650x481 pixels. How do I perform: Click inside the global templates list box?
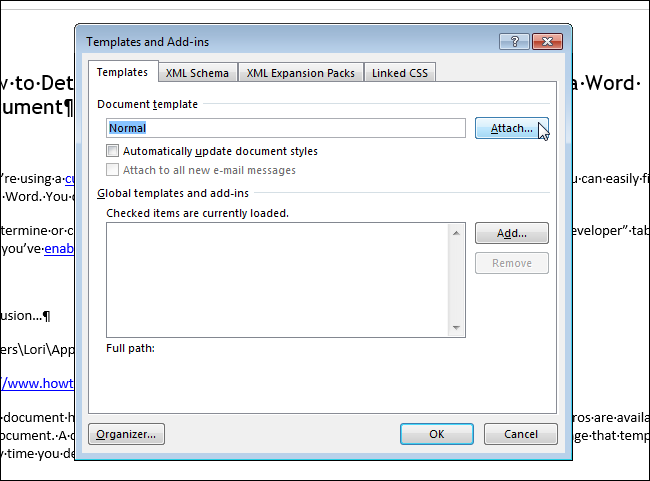[x=278, y=280]
